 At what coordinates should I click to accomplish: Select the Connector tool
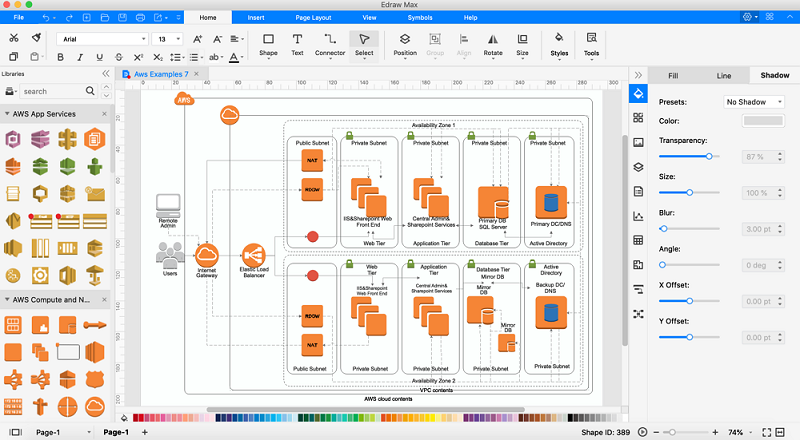click(330, 44)
